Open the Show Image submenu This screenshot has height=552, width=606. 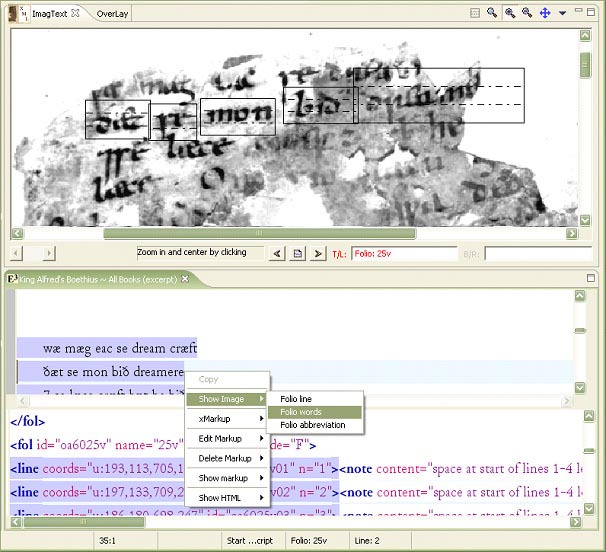227,399
